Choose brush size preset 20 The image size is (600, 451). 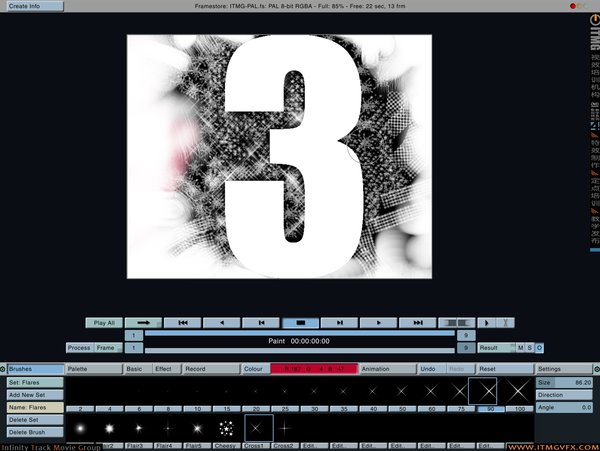point(256,409)
